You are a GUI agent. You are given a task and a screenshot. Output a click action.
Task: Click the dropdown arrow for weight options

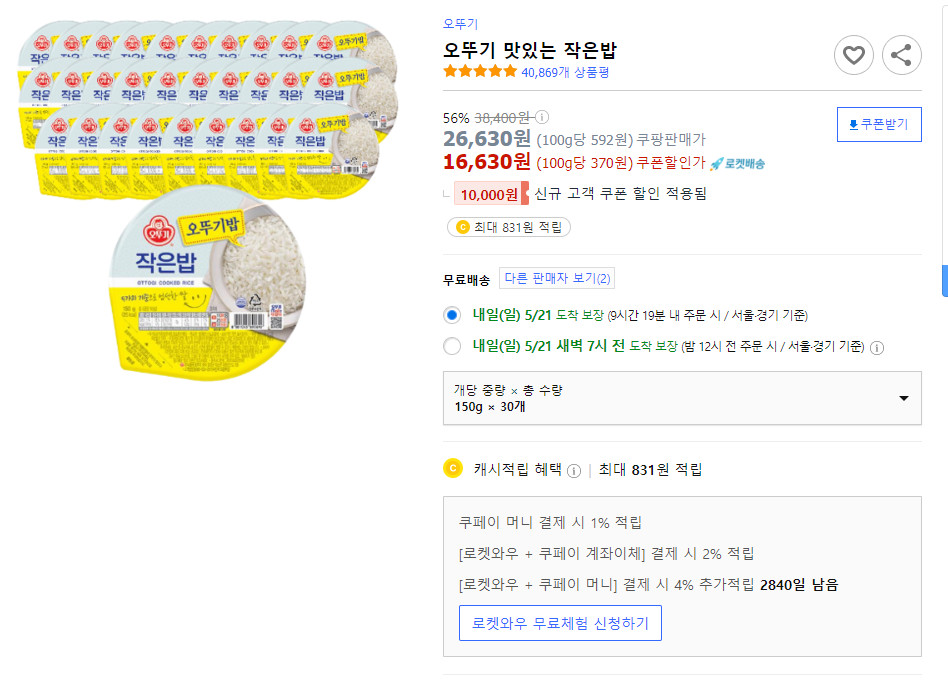[903, 398]
